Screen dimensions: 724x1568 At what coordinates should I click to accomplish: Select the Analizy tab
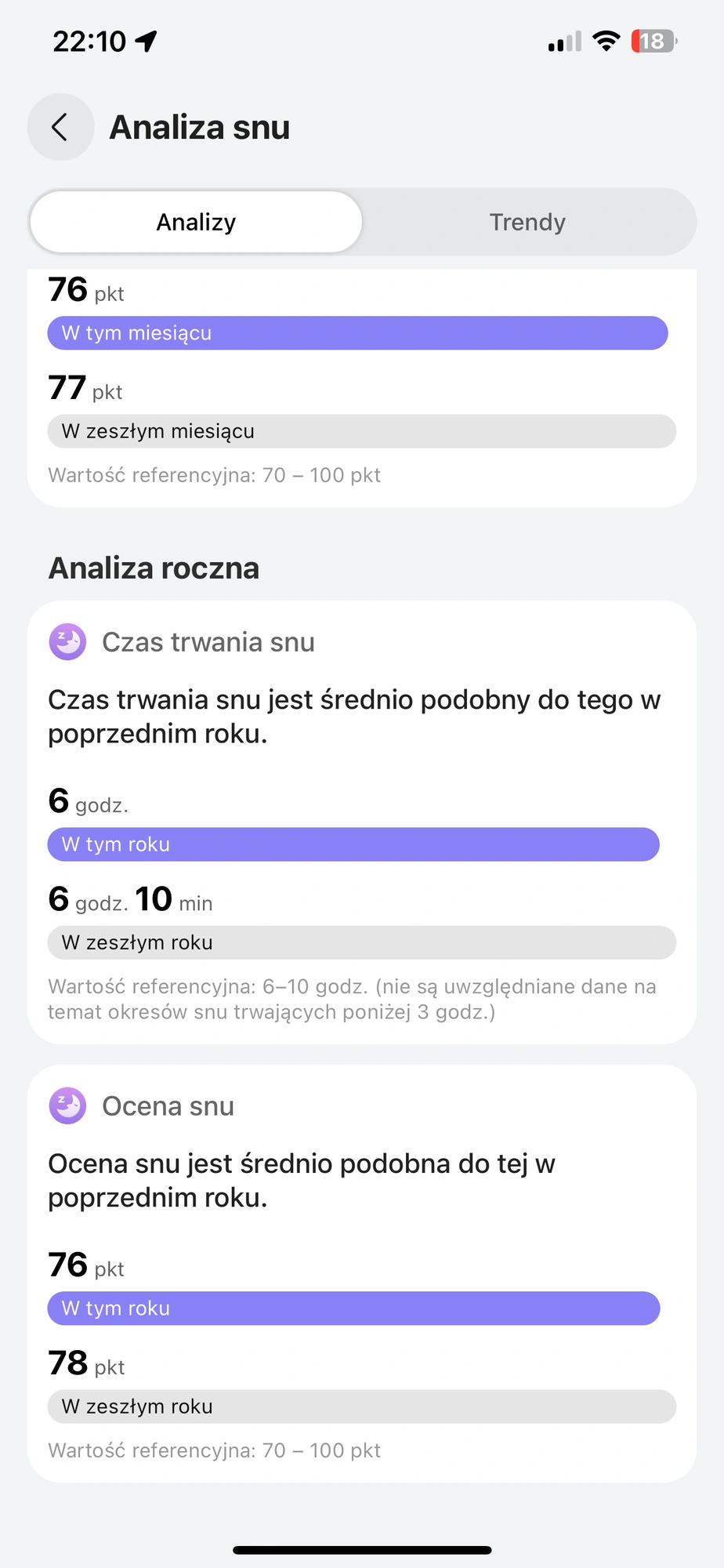196,222
